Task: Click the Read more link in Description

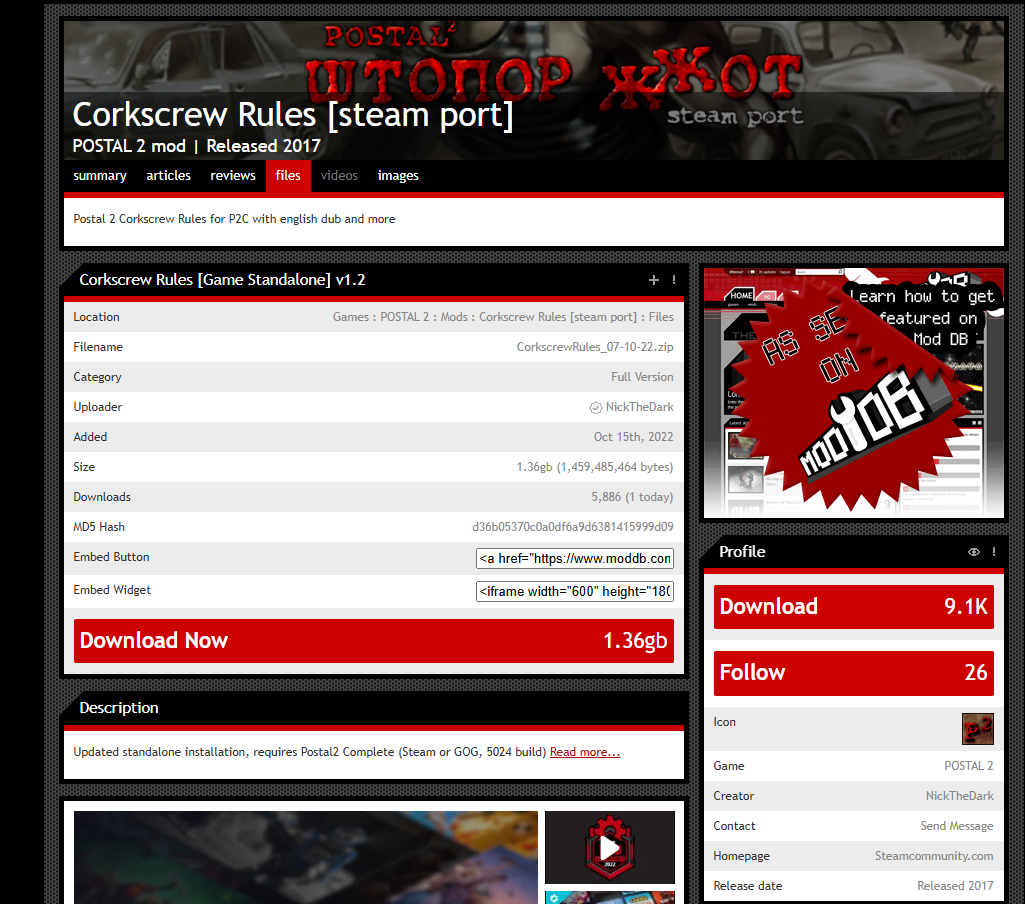Action: point(585,752)
